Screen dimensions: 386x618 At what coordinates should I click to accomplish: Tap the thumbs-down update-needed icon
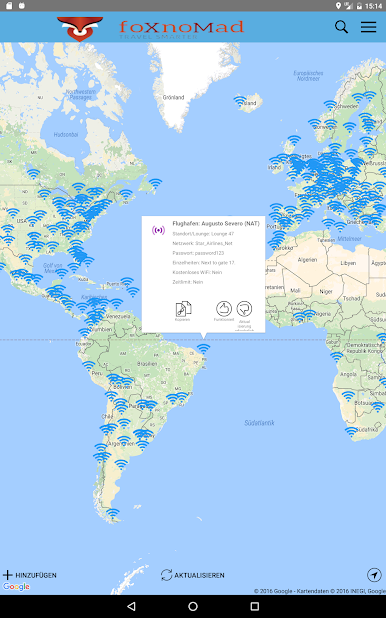tap(244, 309)
